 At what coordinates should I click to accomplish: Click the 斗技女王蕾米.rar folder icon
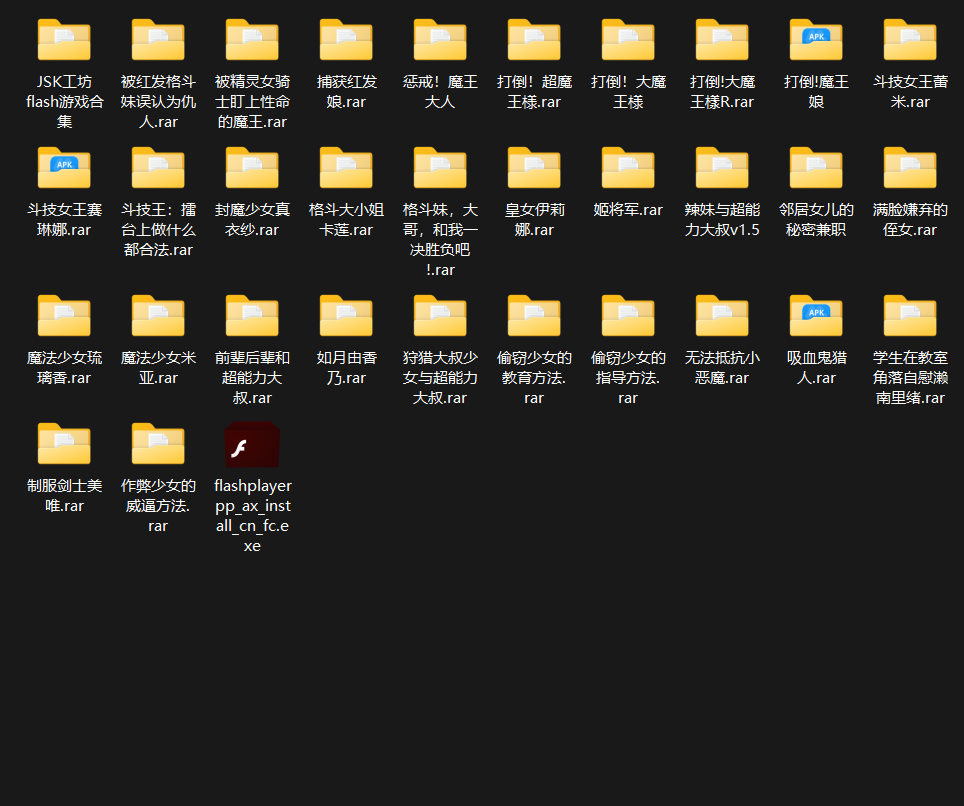(910, 41)
